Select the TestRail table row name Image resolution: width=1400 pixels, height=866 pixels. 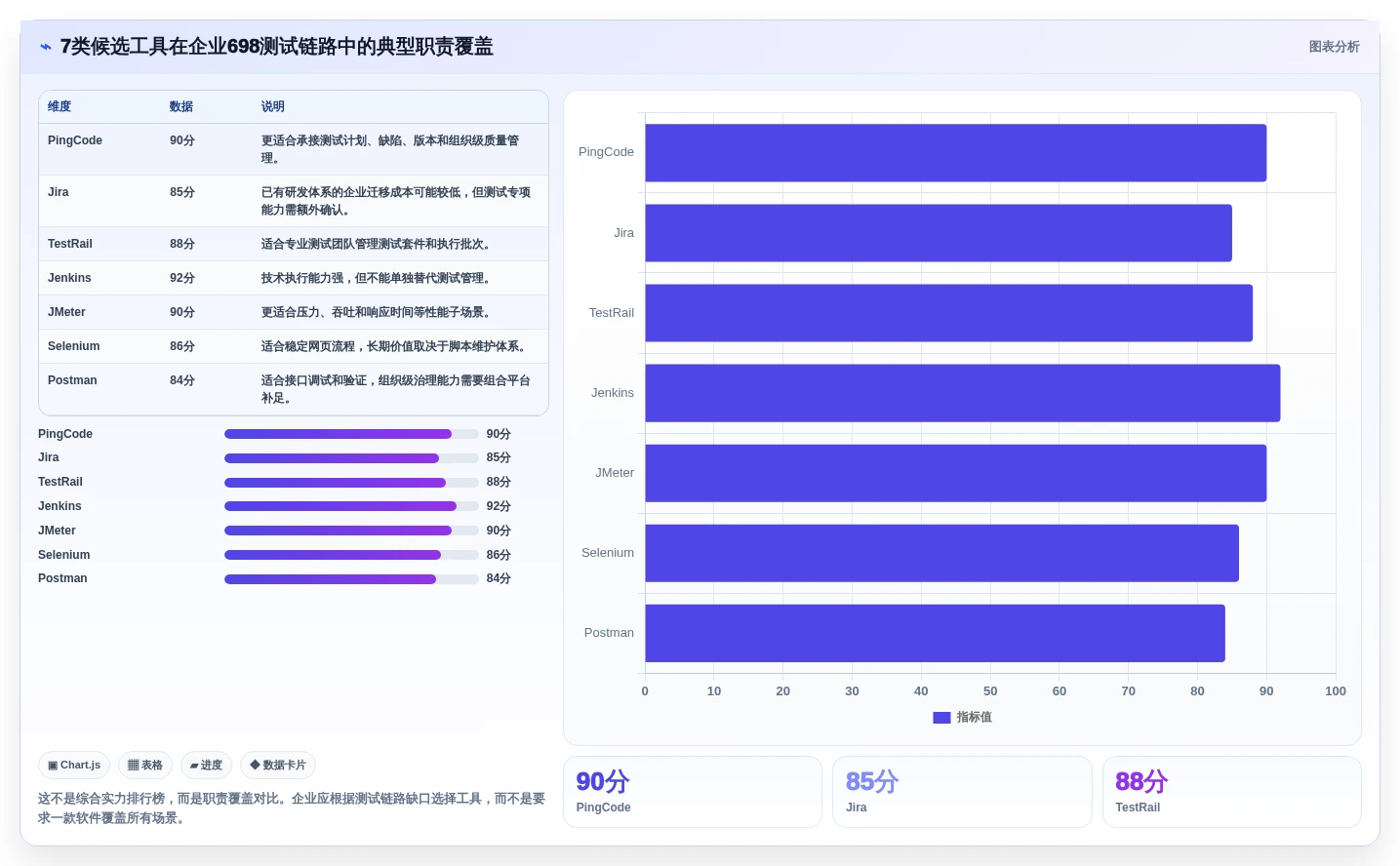tap(70, 244)
